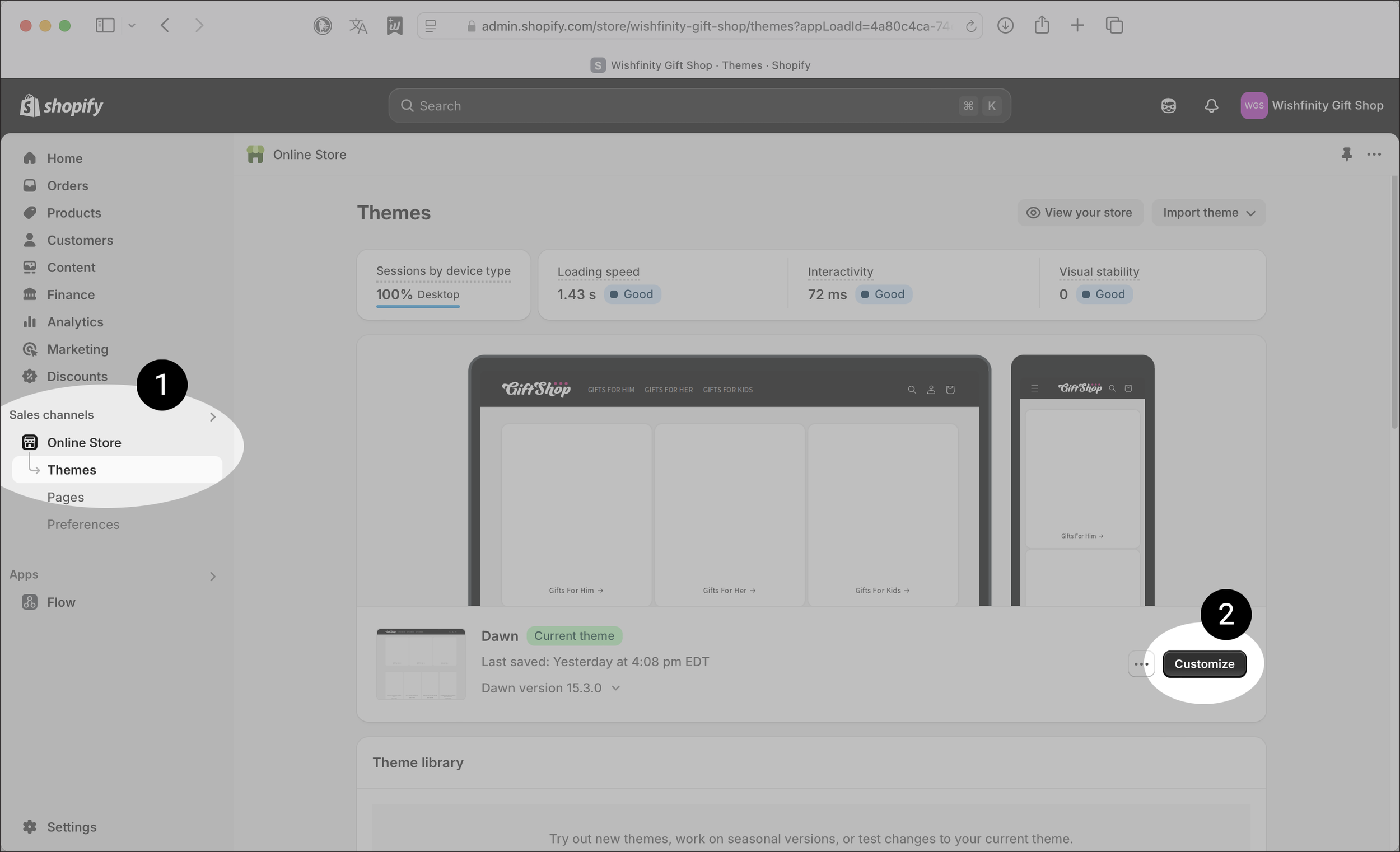Expand the Sales channels section arrow

[x=212, y=417]
